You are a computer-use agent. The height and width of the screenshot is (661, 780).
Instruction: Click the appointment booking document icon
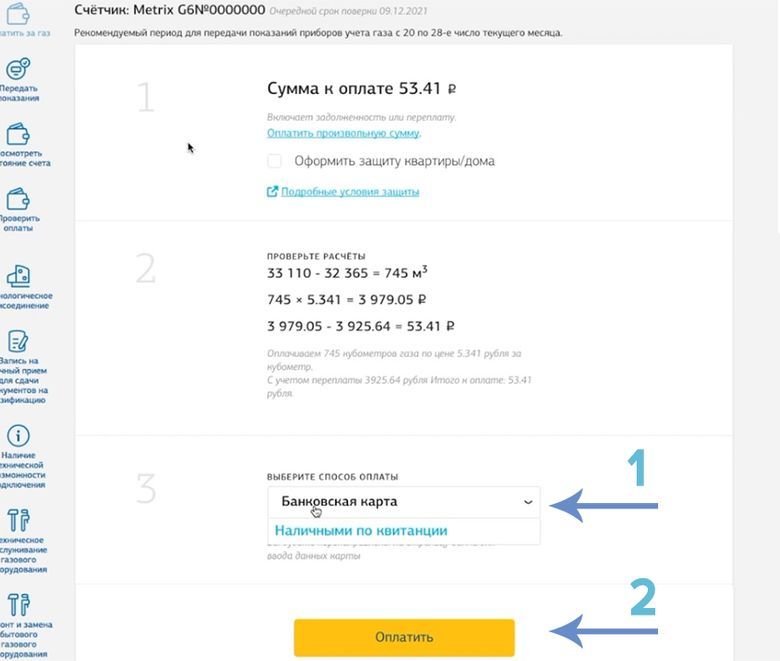point(18,341)
